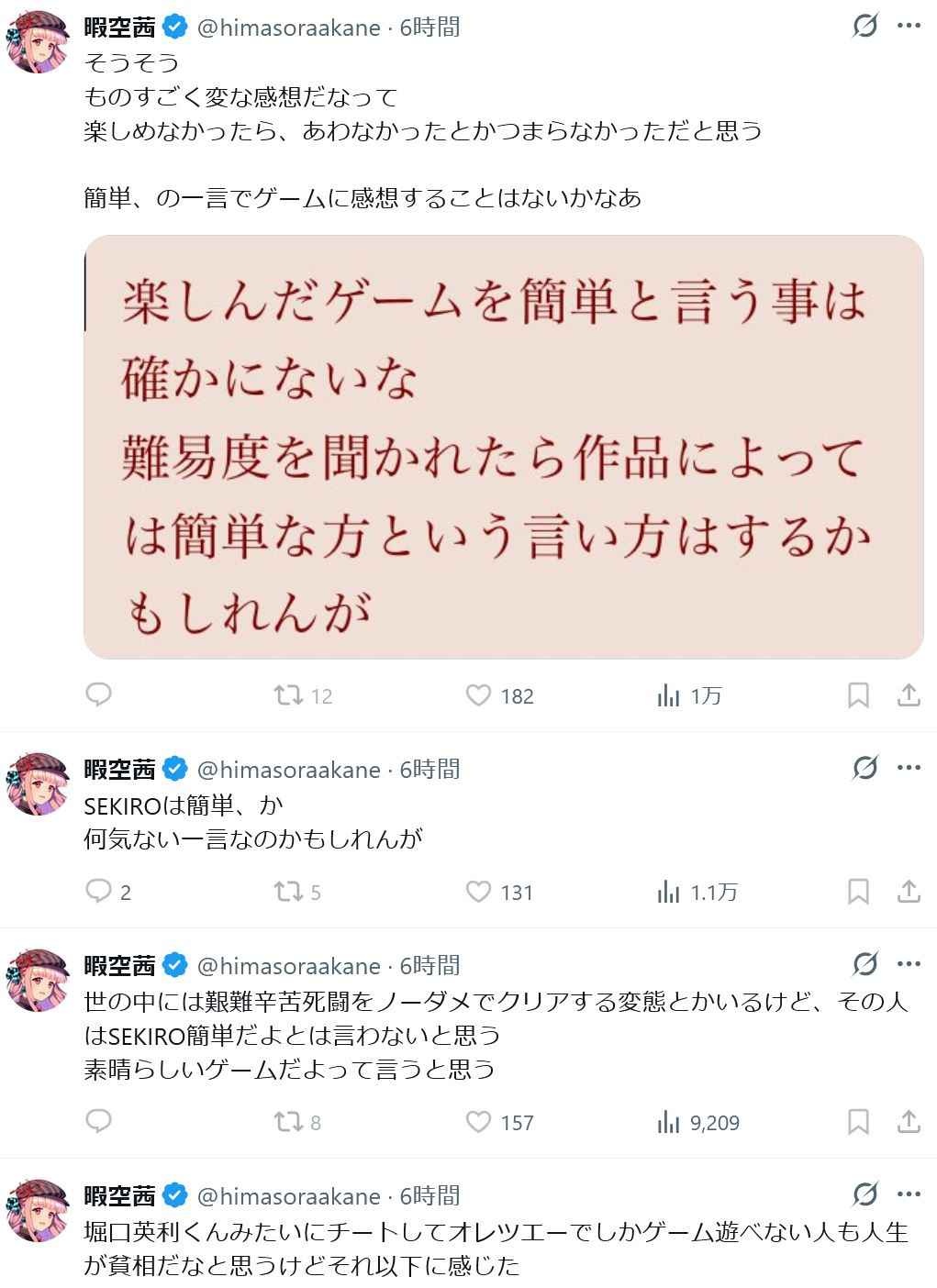
Task: Reply to the first tweet about 簡単
Action: click(98, 695)
